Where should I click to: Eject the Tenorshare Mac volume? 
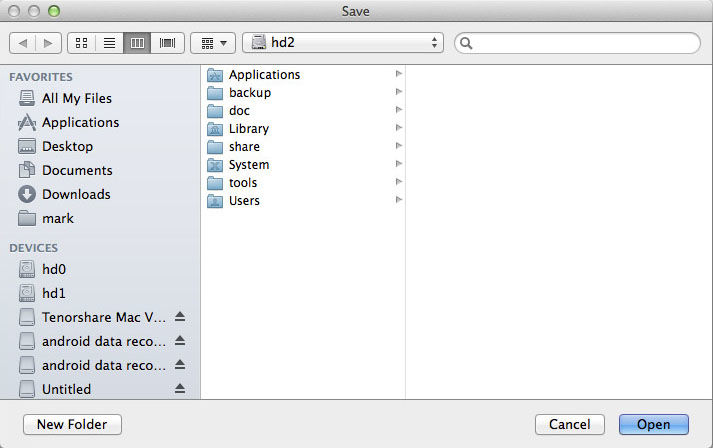pyautogui.click(x=180, y=317)
